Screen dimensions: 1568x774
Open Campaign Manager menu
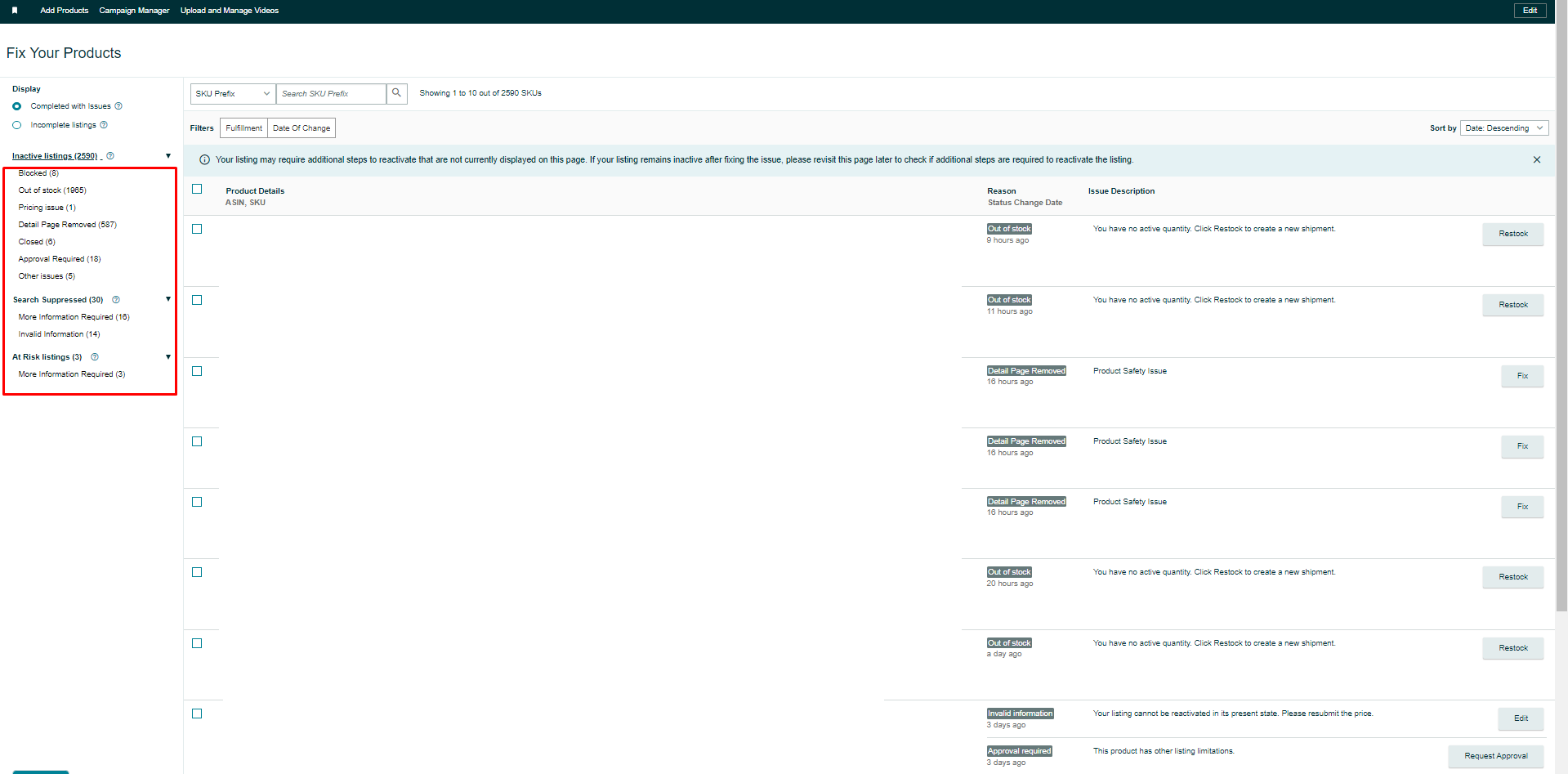click(134, 11)
